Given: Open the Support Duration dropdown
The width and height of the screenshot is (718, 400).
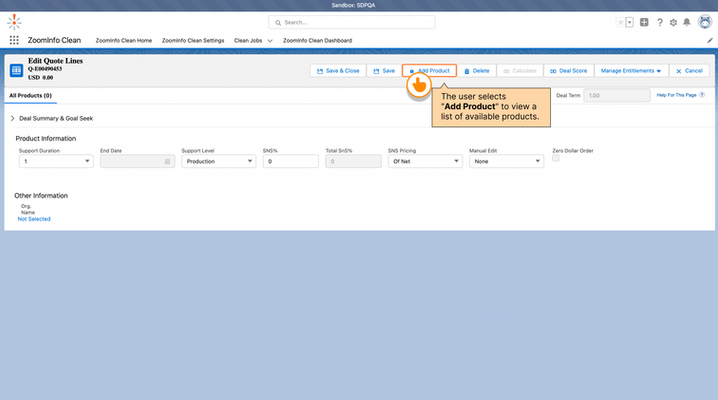Looking at the screenshot, I should pyautogui.click(x=56, y=162).
